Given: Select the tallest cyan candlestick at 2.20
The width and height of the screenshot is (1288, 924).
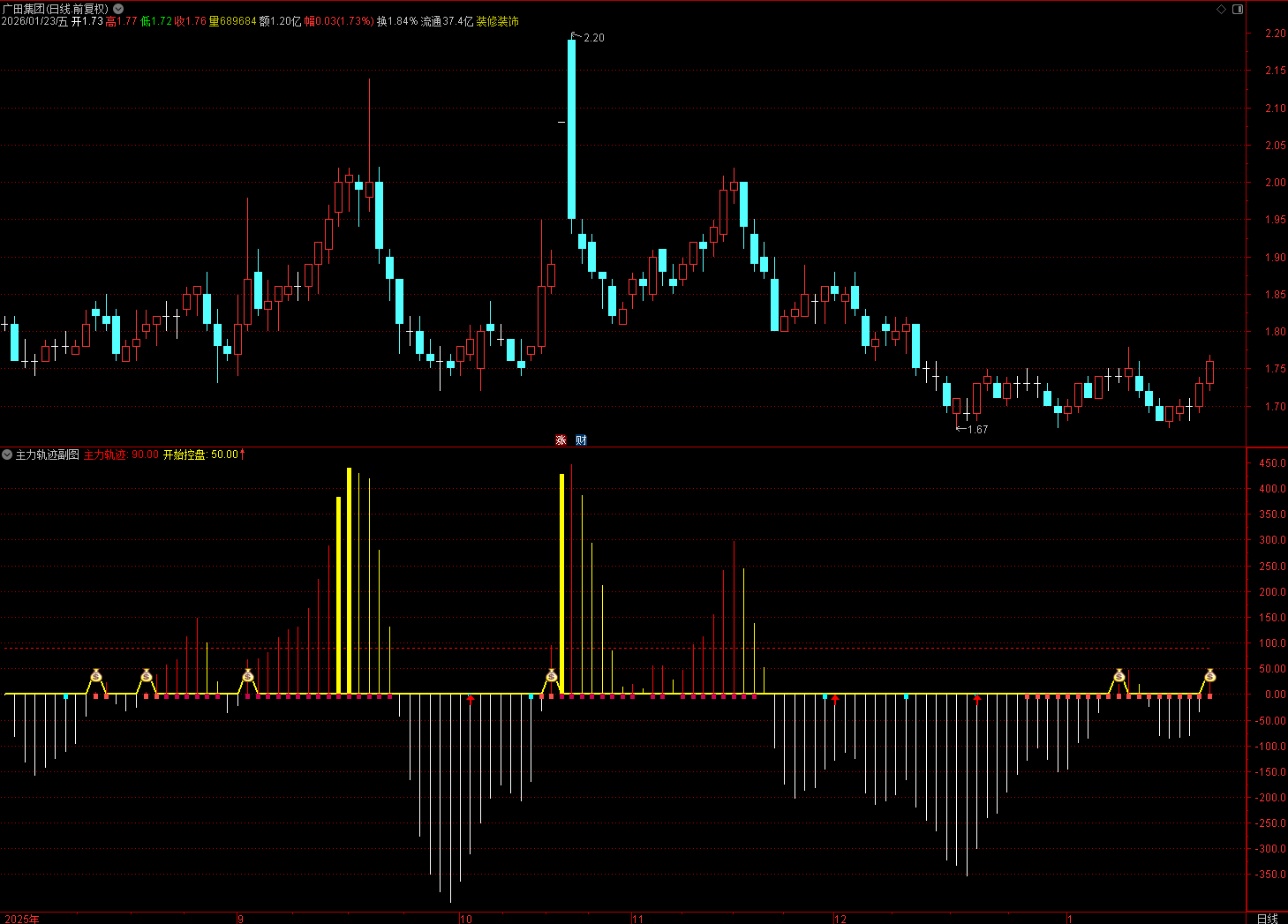Looking at the screenshot, I should coord(572,129).
